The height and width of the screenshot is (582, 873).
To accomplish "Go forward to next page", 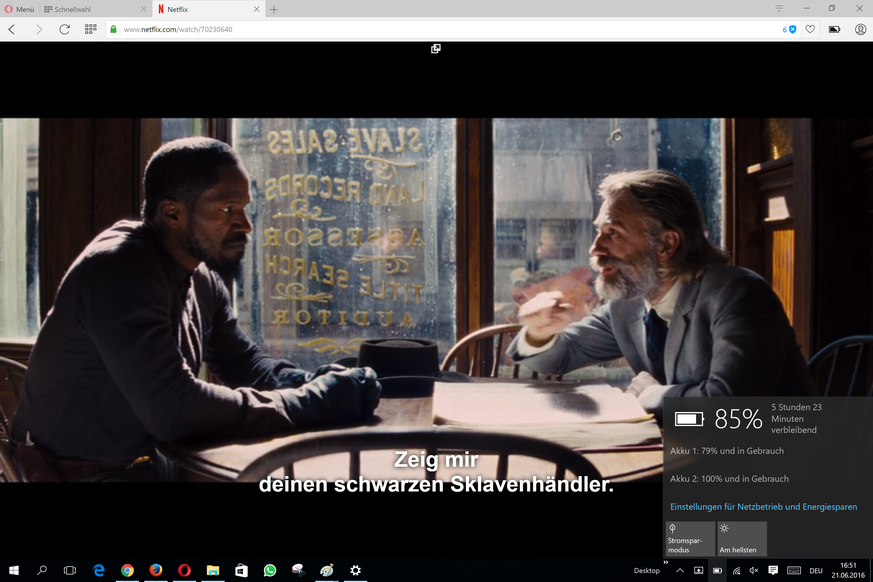I will pyautogui.click(x=38, y=29).
